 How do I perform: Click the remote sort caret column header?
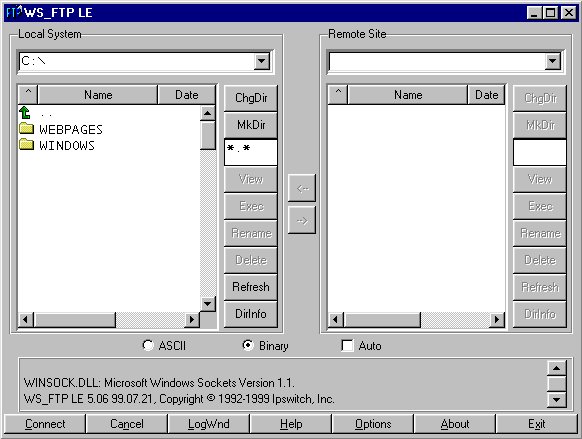coord(338,95)
